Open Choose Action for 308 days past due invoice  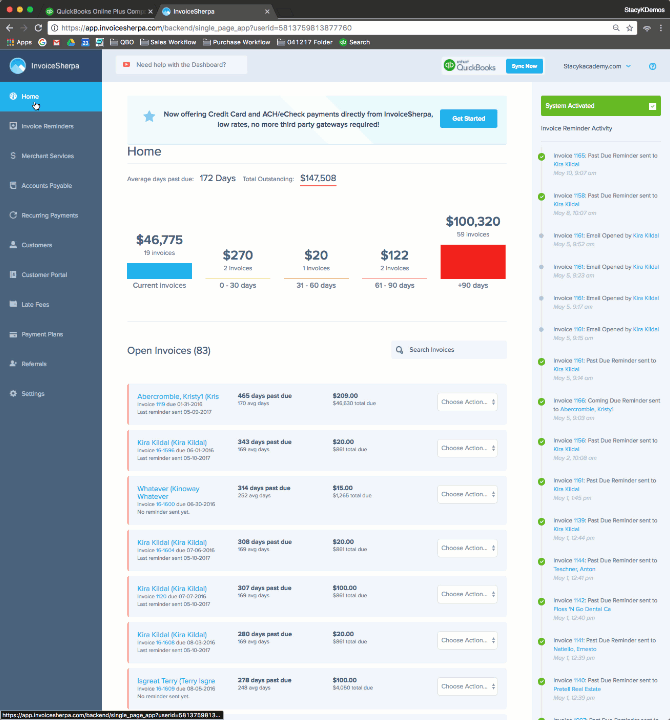(467, 548)
